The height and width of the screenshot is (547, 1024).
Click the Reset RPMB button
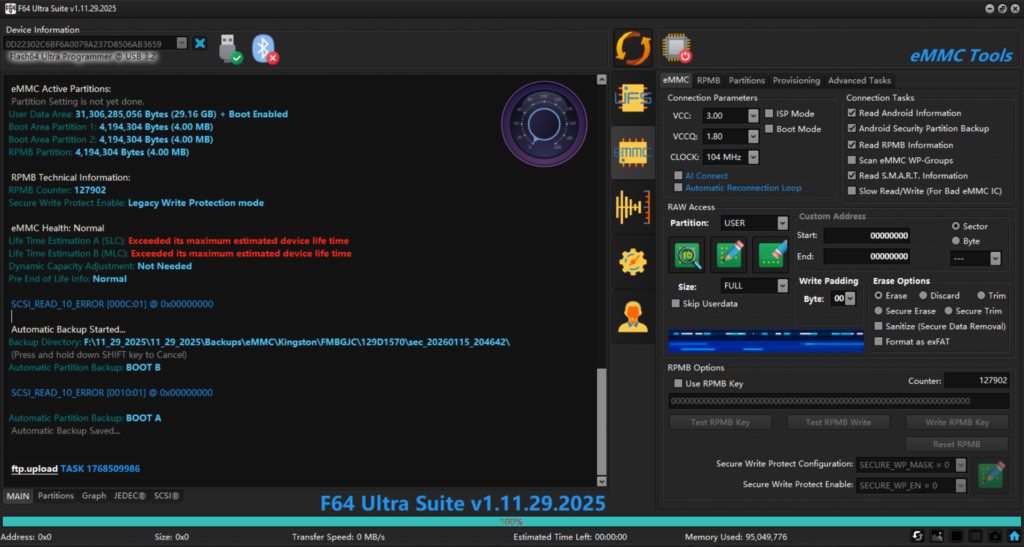point(957,445)
